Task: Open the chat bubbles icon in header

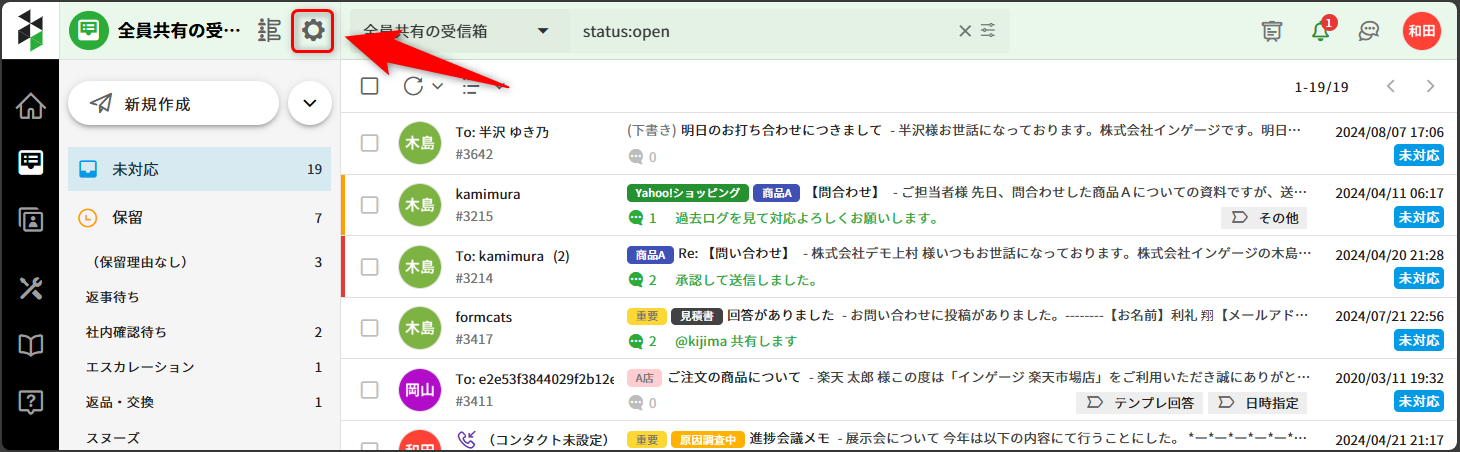Action: point(1369,31)
